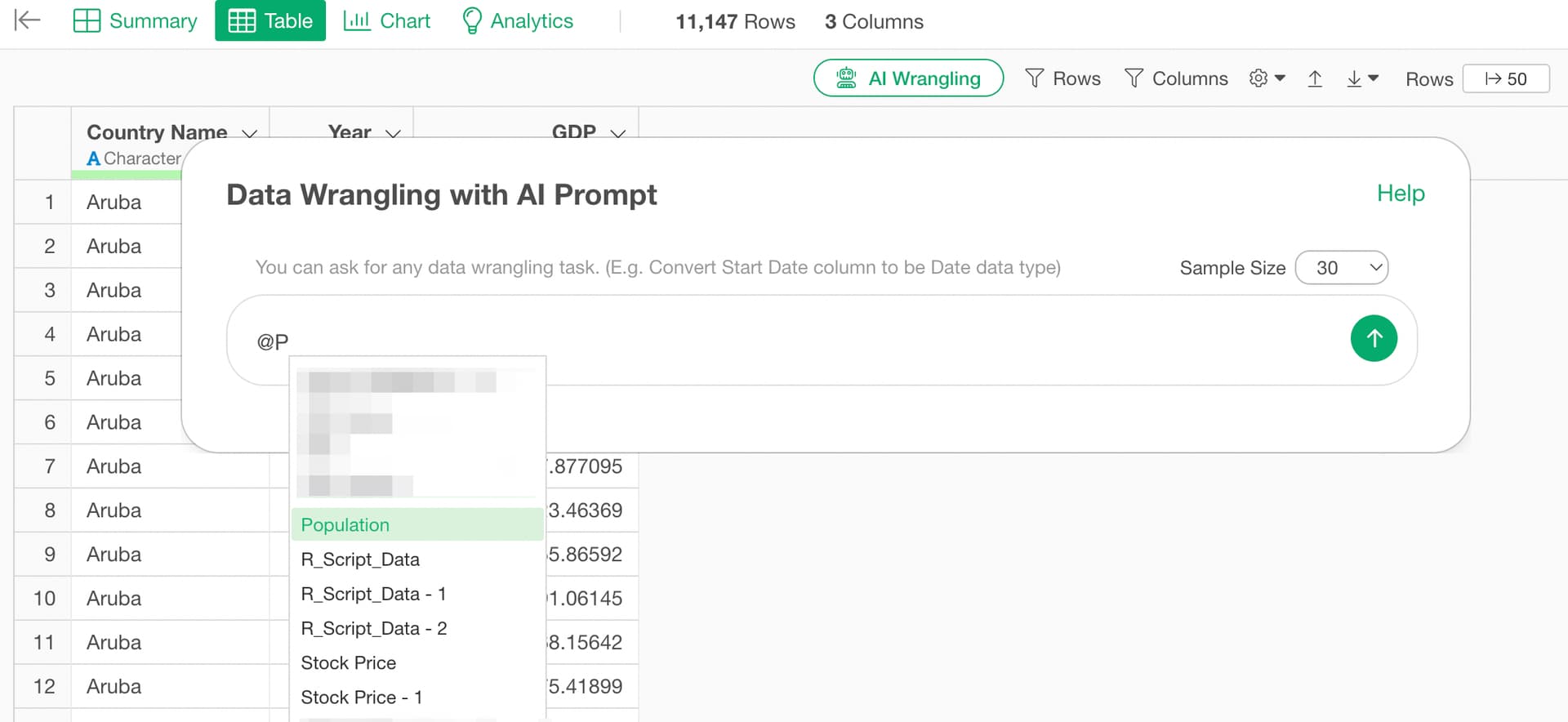Open the Year column dropdown arrow
The width and height of the screenshot is (1568, 722).
393,133
